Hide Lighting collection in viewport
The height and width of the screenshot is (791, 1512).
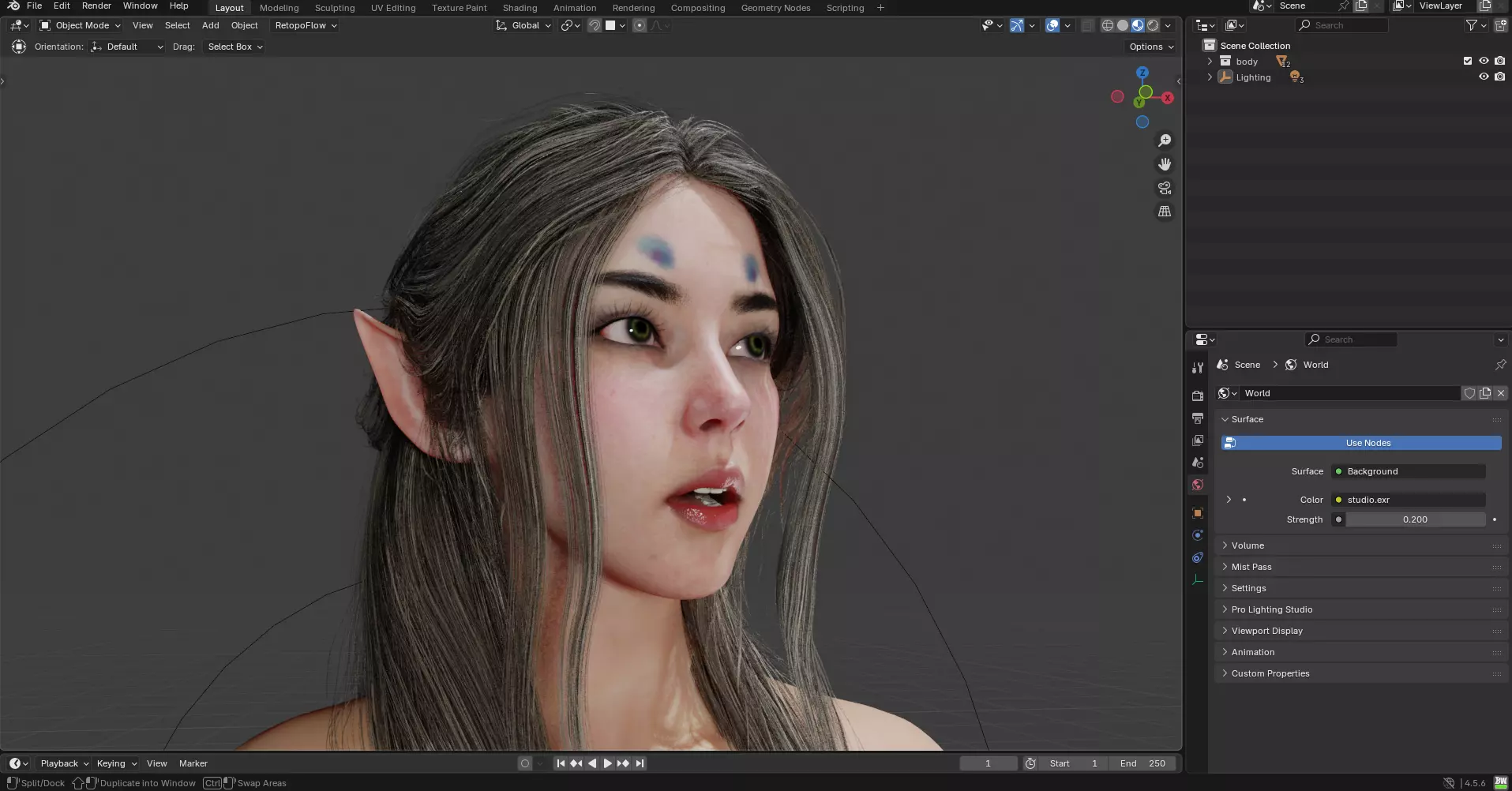coord(1484,77)
